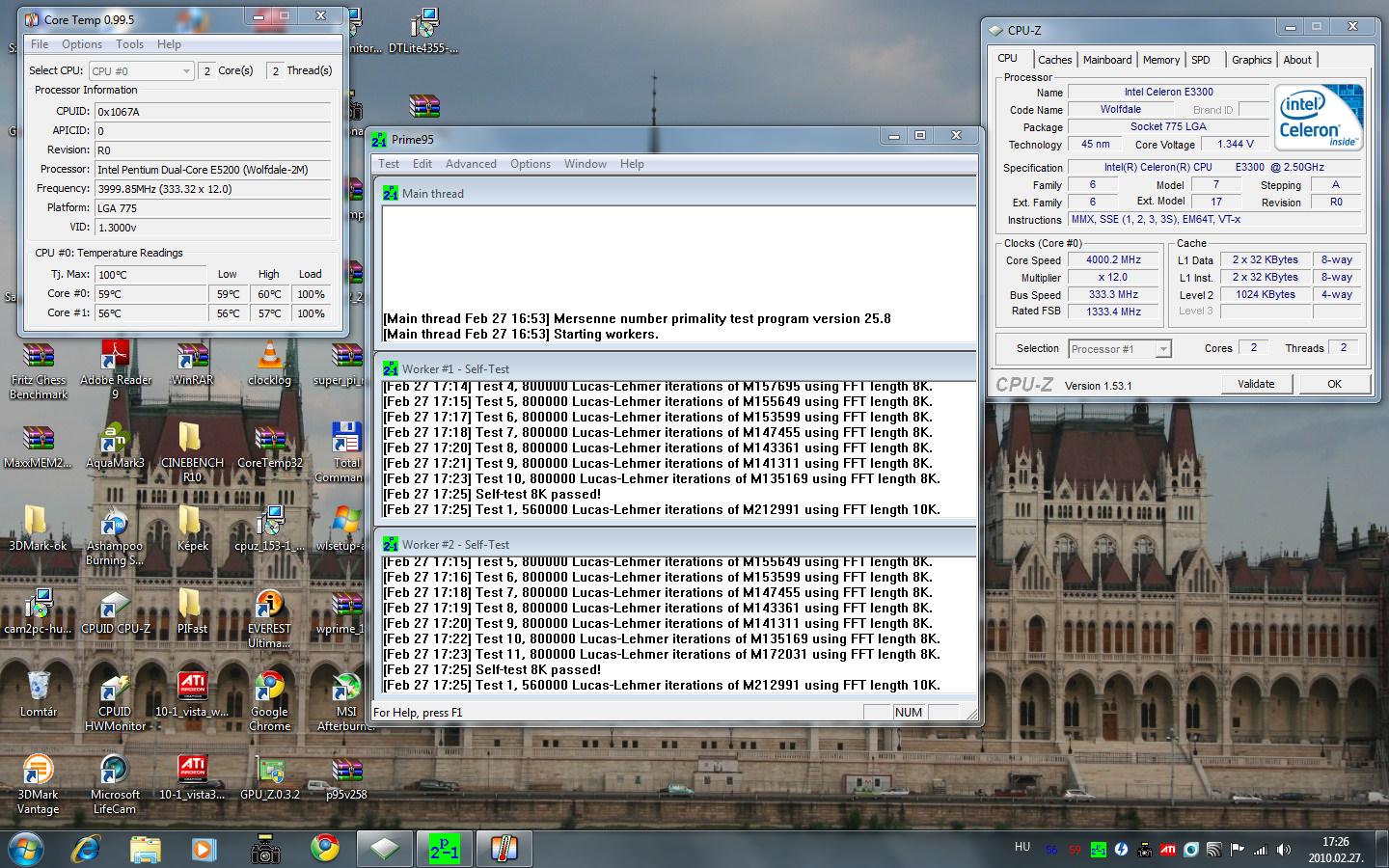The width and height of the screenshot is (1389, 868).
Task: Open the Fritz Chess Benchmark desktop icon
Action: tap(39, 370)
